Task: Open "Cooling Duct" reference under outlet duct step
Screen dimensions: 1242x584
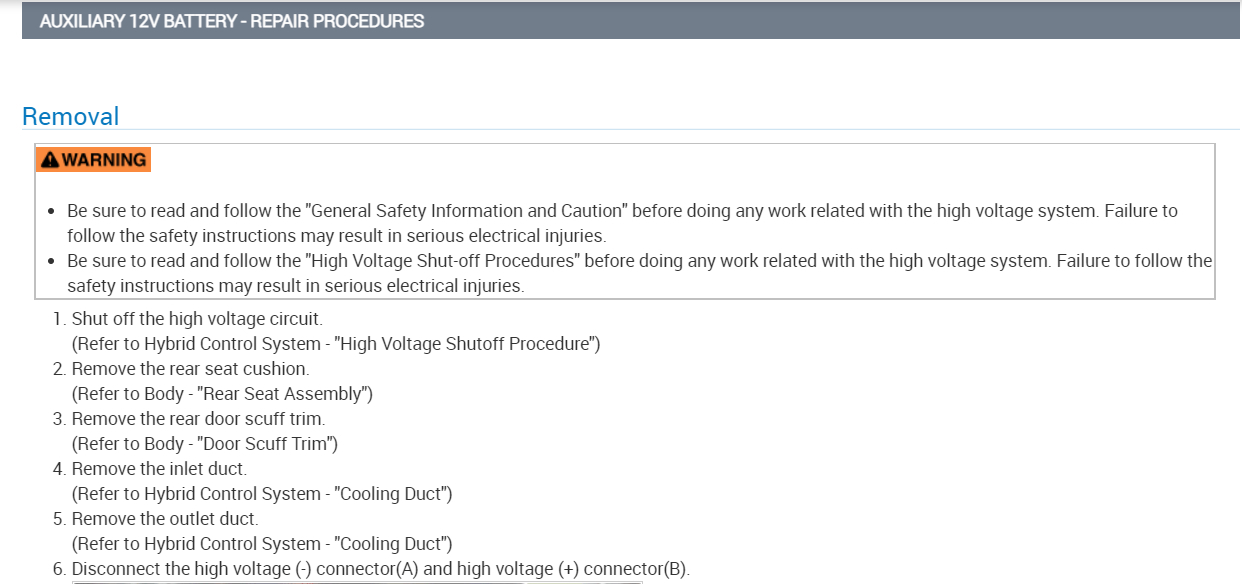Action: 394,544
